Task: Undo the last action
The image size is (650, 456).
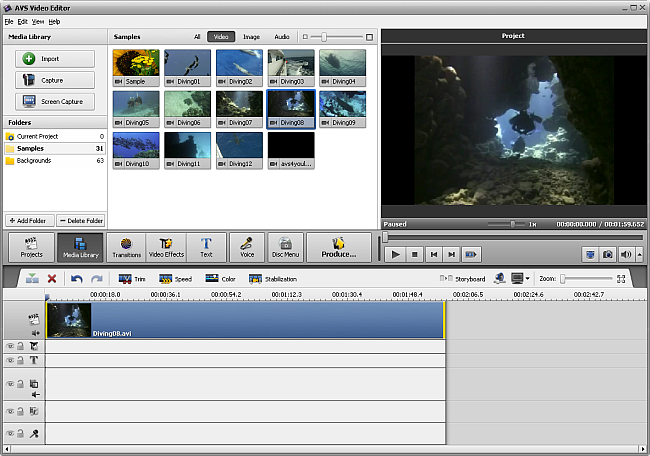Action: click(x=76, y=279)
